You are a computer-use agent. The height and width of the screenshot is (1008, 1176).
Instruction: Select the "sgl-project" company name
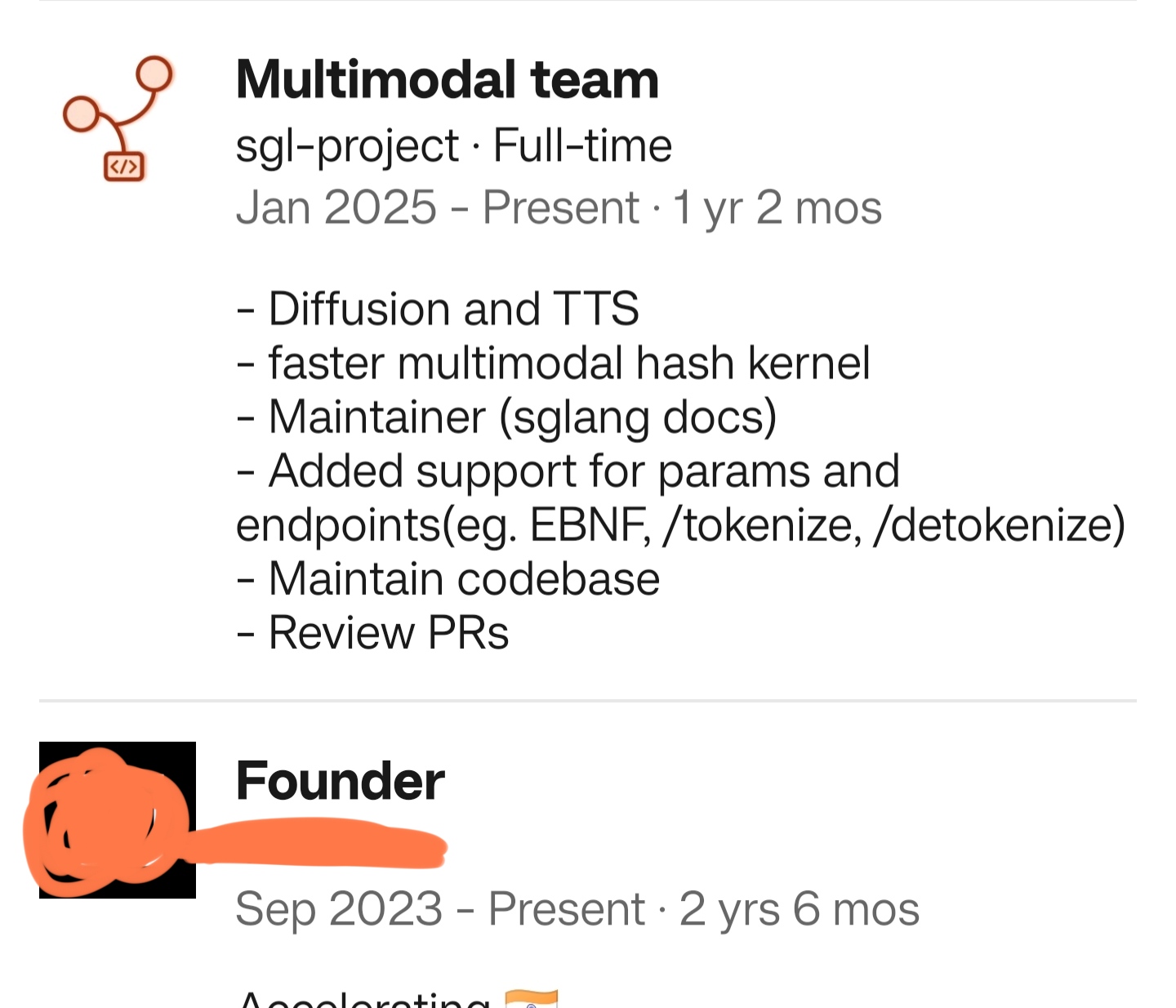(x=347, y=146)
